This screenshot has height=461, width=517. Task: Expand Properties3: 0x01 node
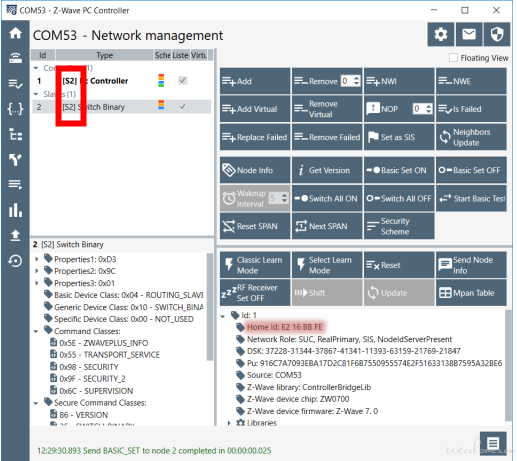37,283
